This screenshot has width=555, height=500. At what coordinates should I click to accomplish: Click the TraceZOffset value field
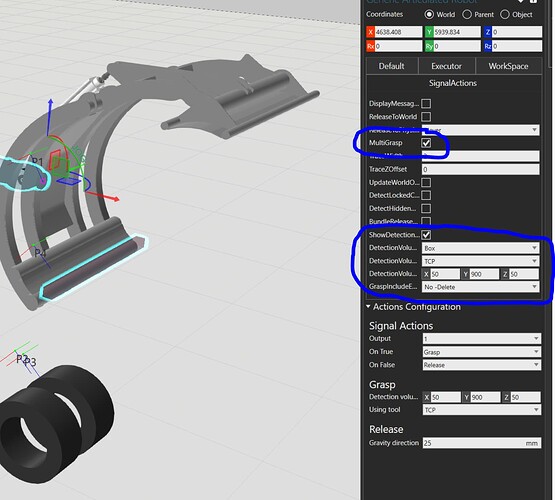[x=480, y=169]
